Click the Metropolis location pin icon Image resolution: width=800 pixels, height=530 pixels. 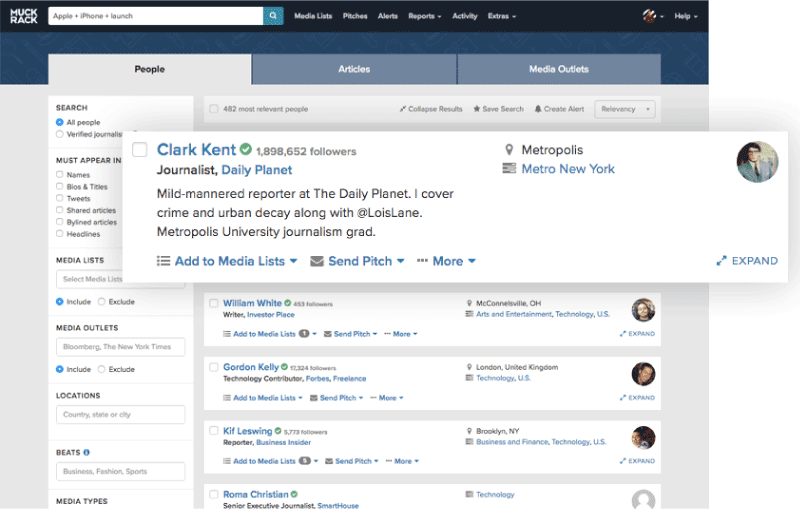tap(509, 149)
